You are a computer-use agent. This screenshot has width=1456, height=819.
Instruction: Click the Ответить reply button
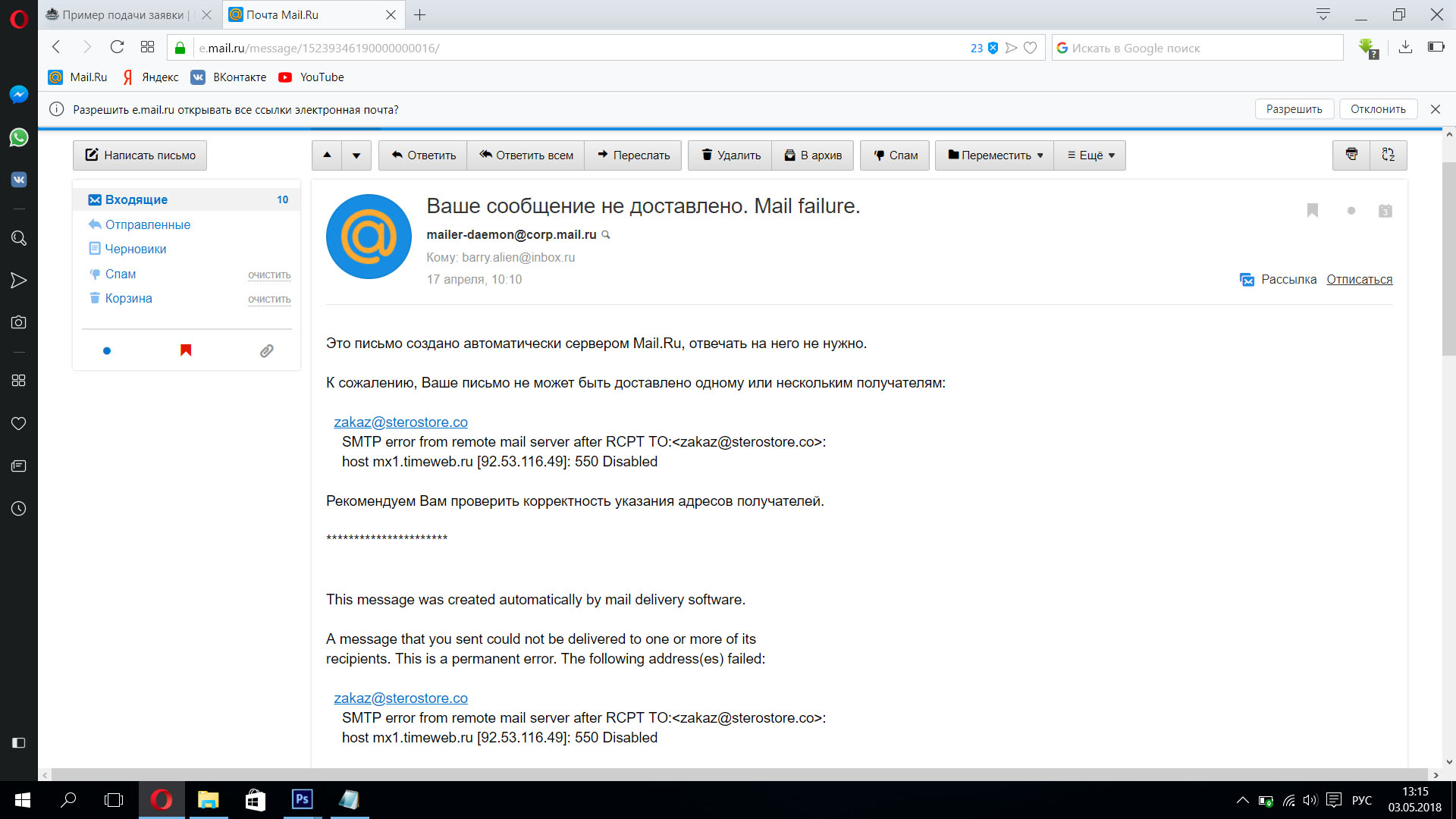tap(423, 155)
